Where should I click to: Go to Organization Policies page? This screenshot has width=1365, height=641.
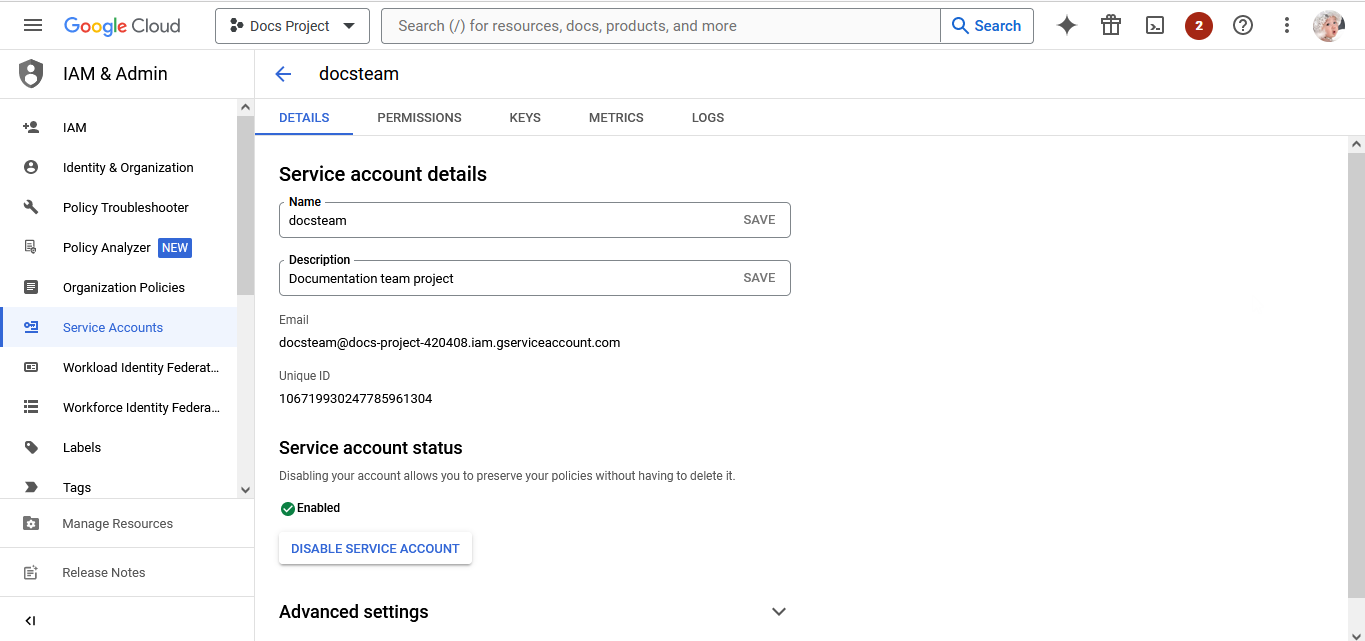pyautogui.click(x=118, y=287)
